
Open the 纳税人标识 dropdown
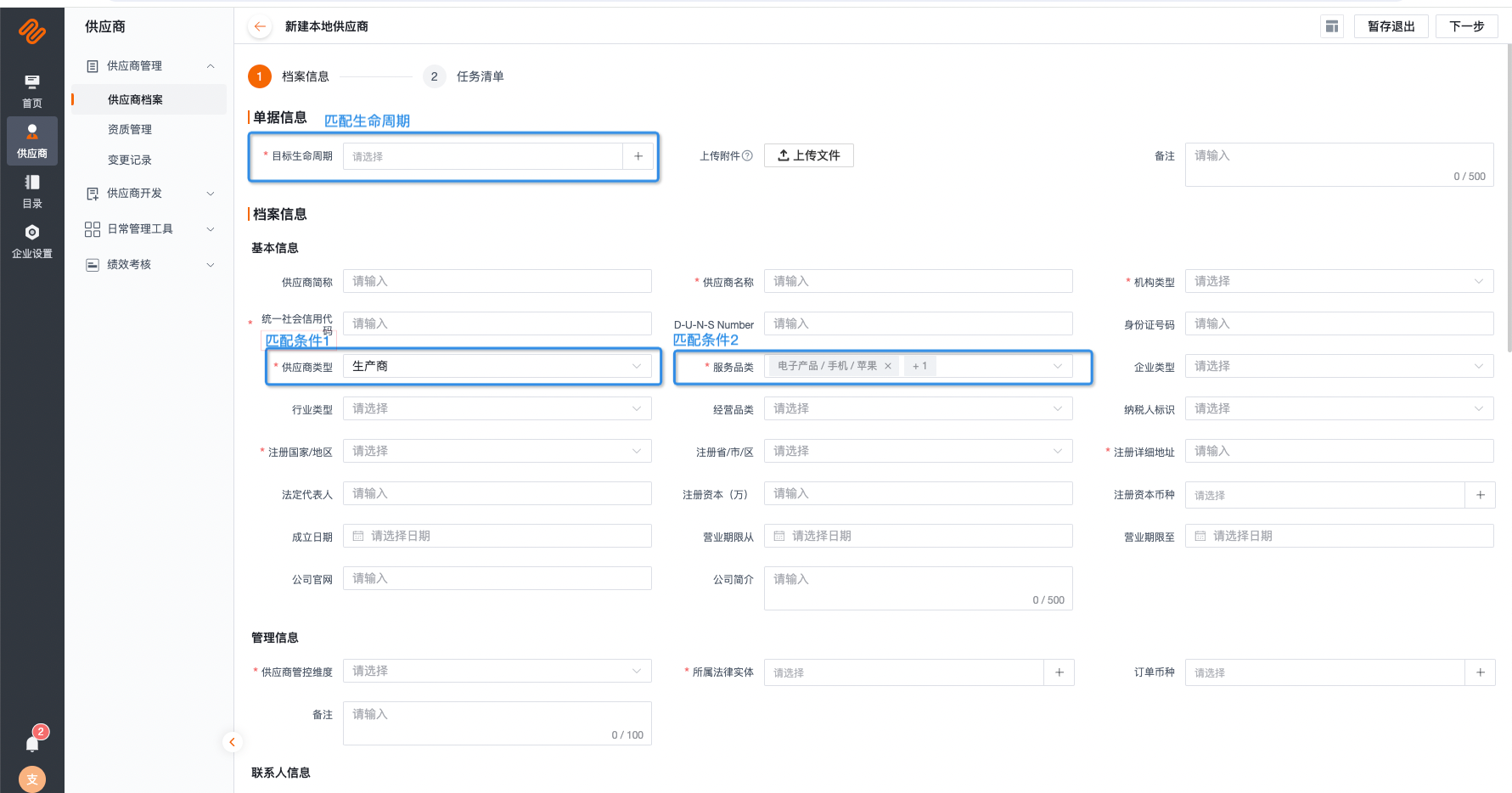(1340, 408)
